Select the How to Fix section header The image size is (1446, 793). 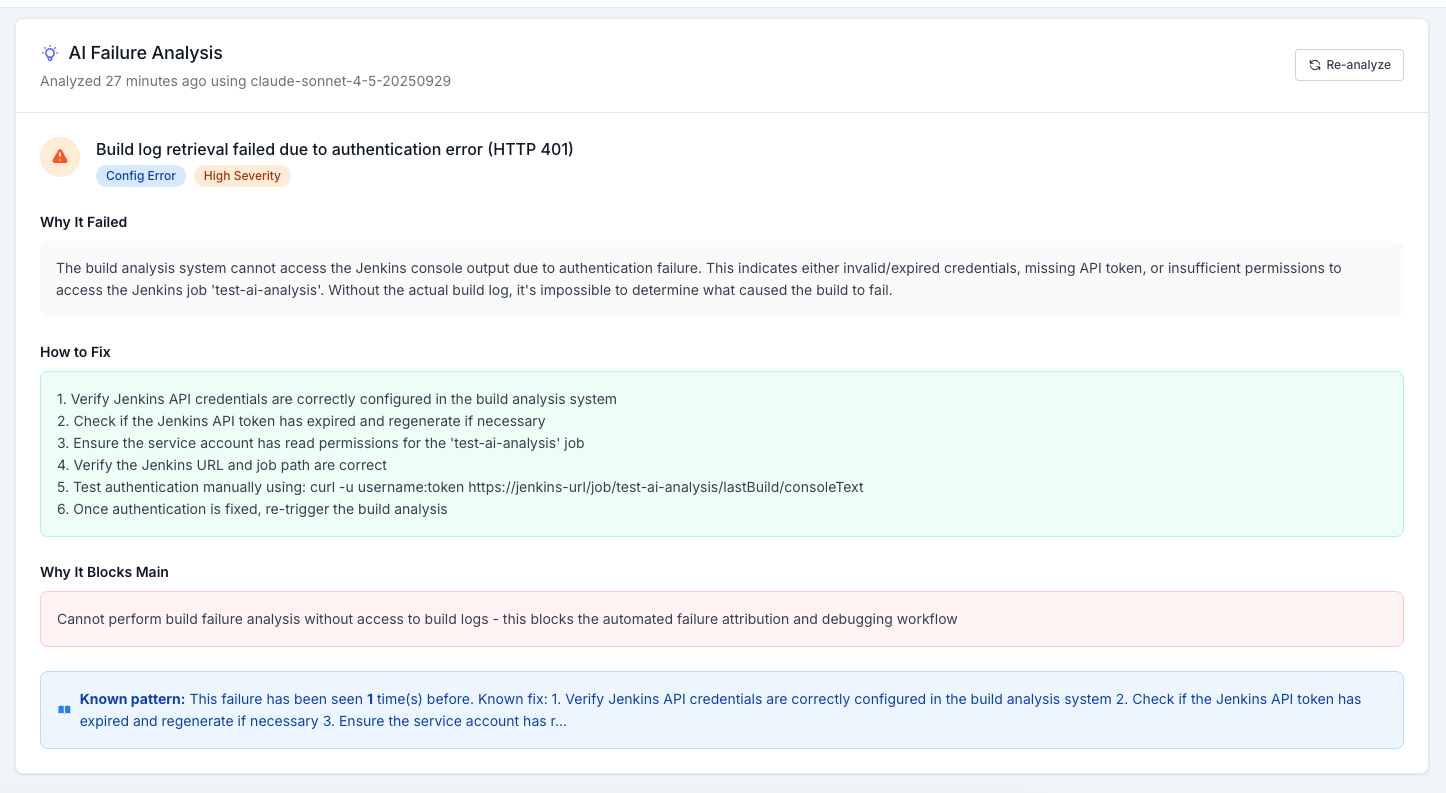(75, 352)
